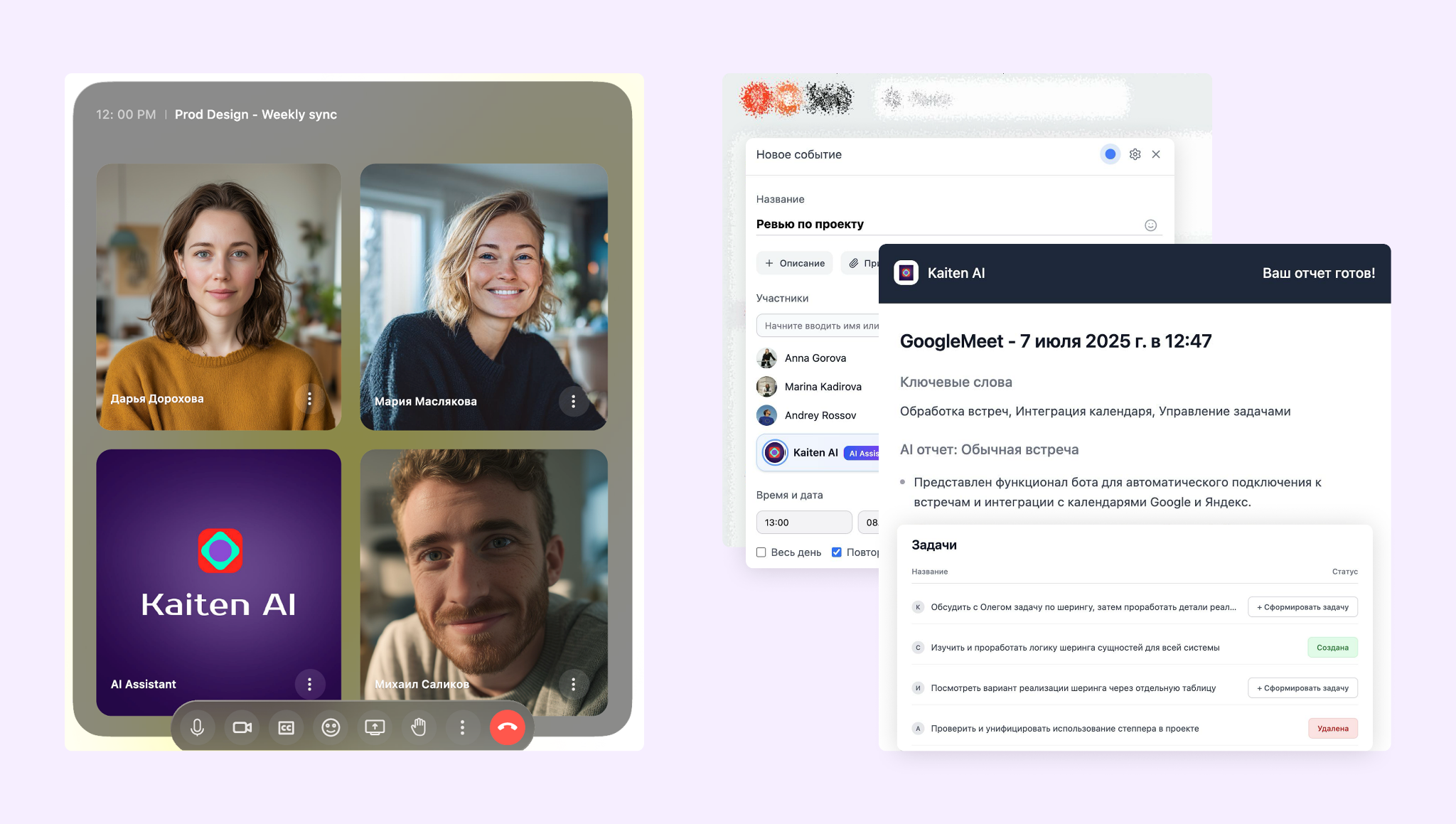Viewport: 1456px width, 824px height.
Task: Open more options in call toolbar
Action: click(x=462, y=727)
